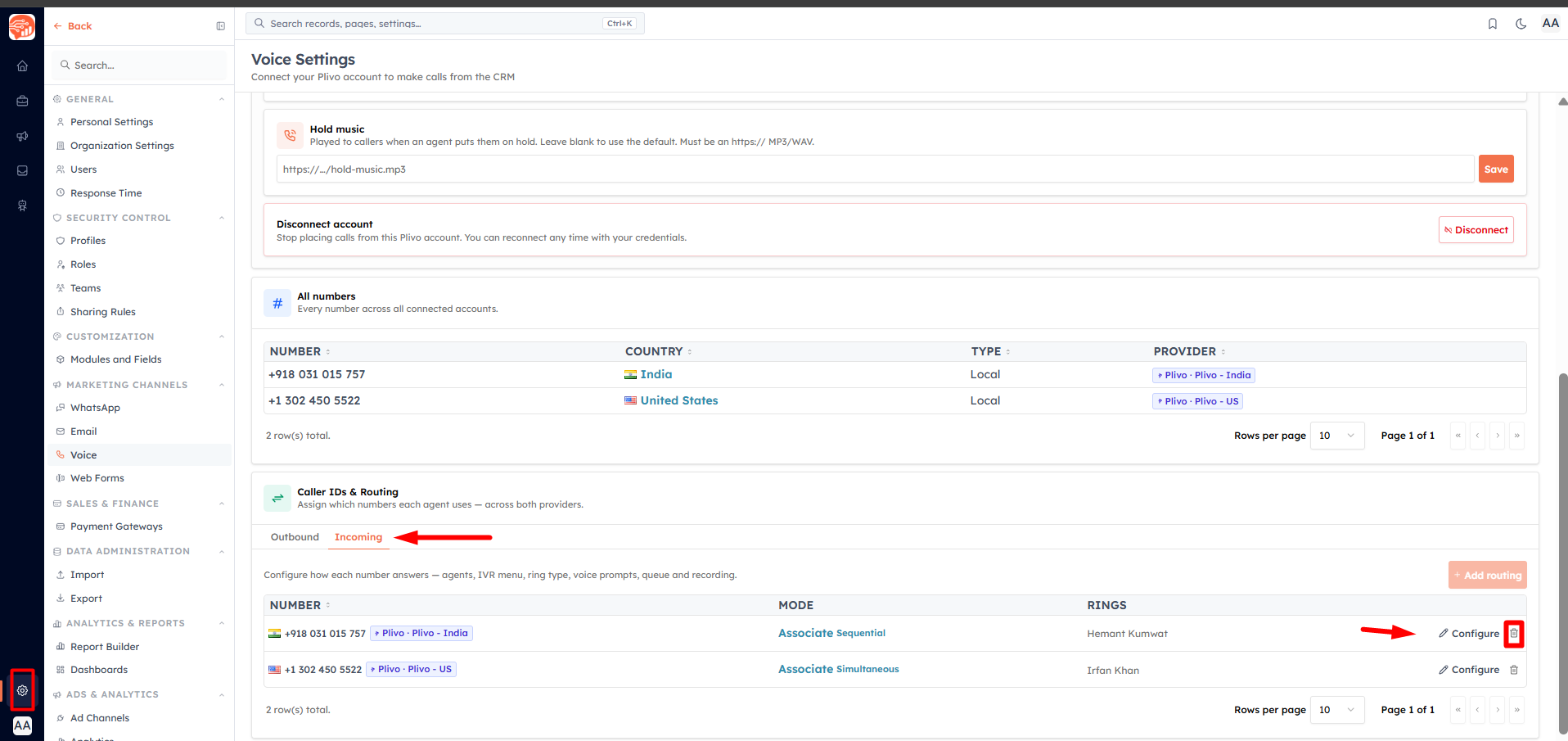This screenshot has height=741, width=1568.
Task: Switch to the Outbound tab
Action: [295, 537]
